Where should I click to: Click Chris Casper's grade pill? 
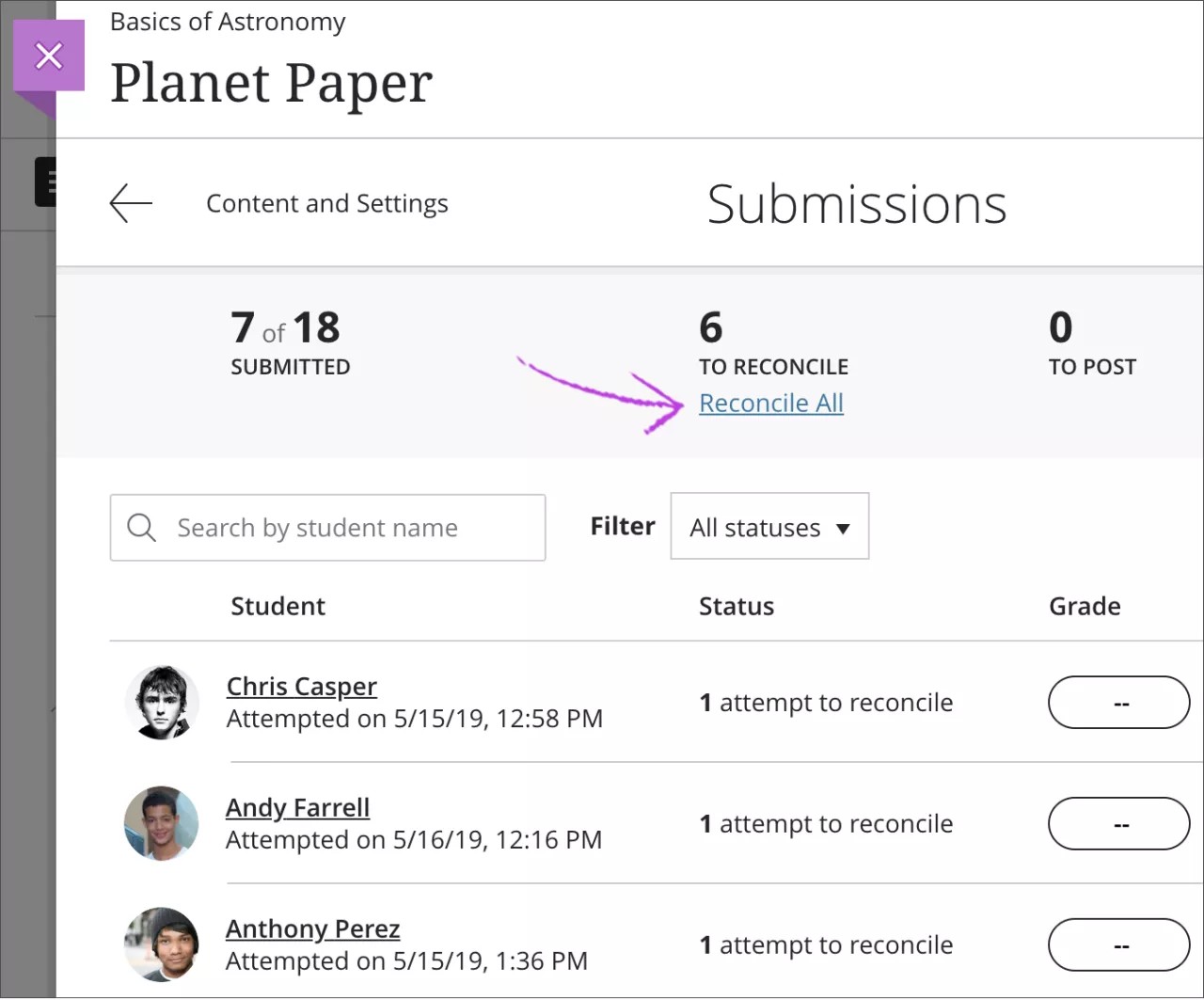(1118, 703)
